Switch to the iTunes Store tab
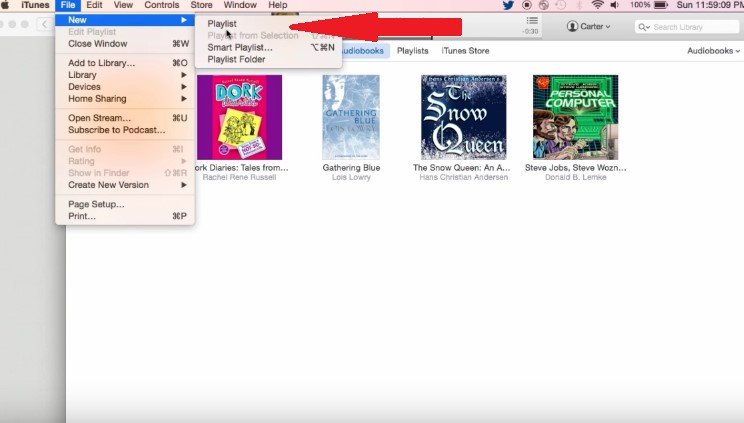 [x=465, y=51]
